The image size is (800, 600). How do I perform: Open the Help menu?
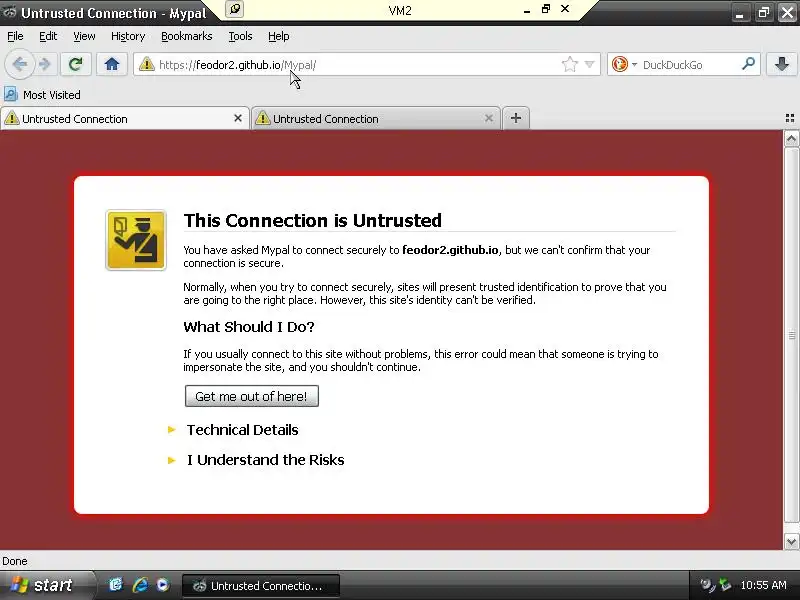(x=279, y=36)
